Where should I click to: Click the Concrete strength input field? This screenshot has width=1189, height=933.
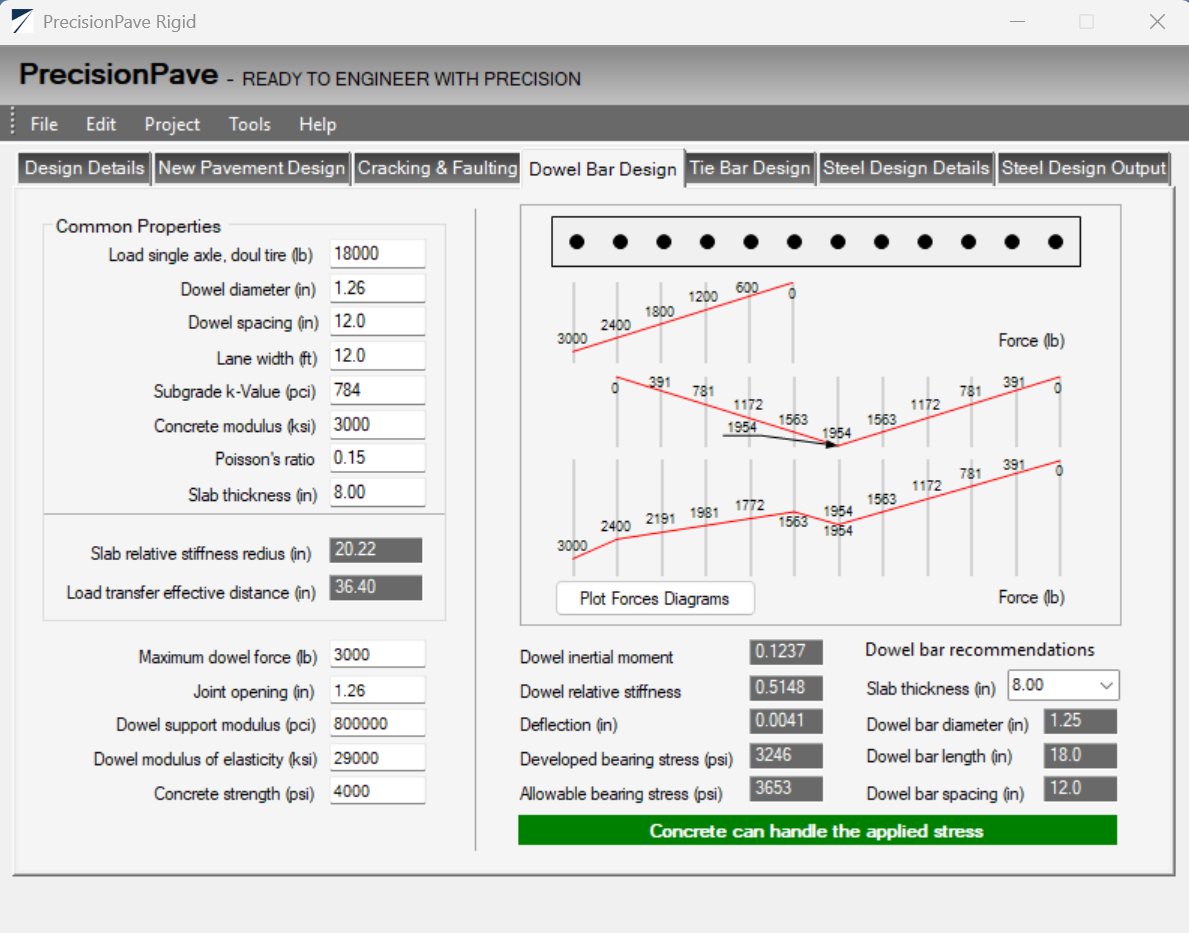tap(378, 791)
